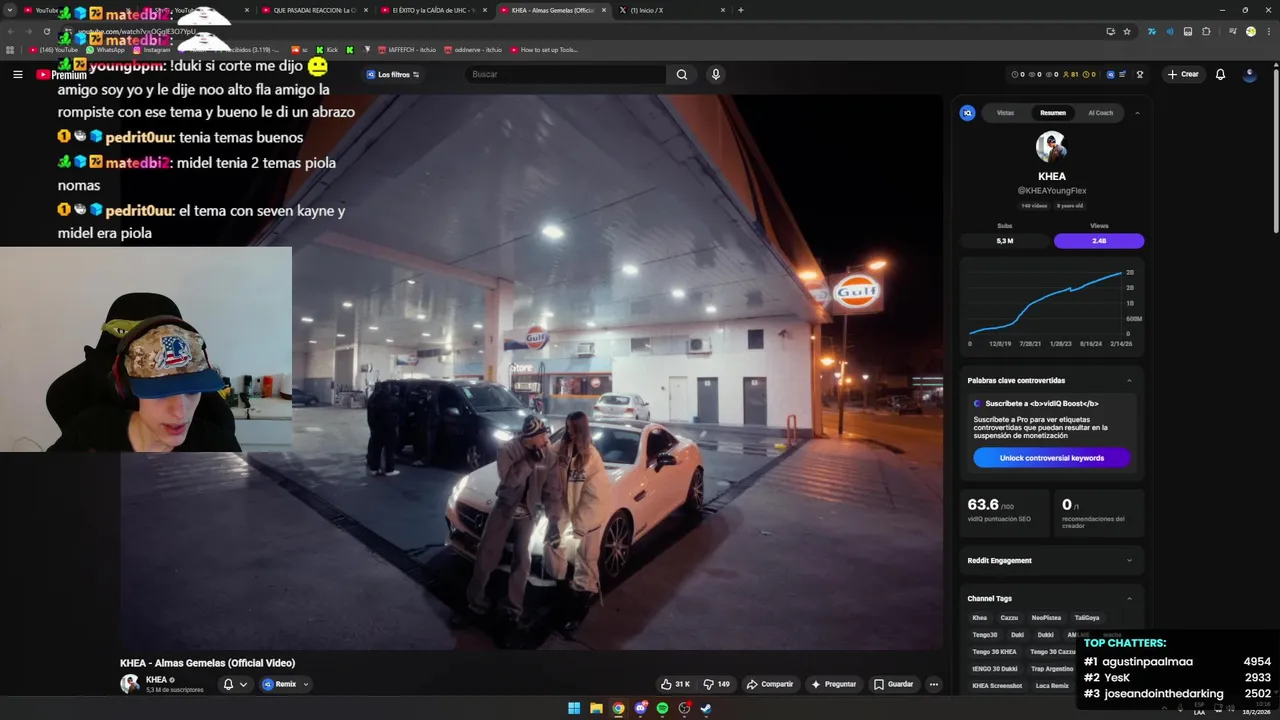This screenshot has height=720, width=1280.
Task: Open Windows Start button on taskbar
Action: 574,708
